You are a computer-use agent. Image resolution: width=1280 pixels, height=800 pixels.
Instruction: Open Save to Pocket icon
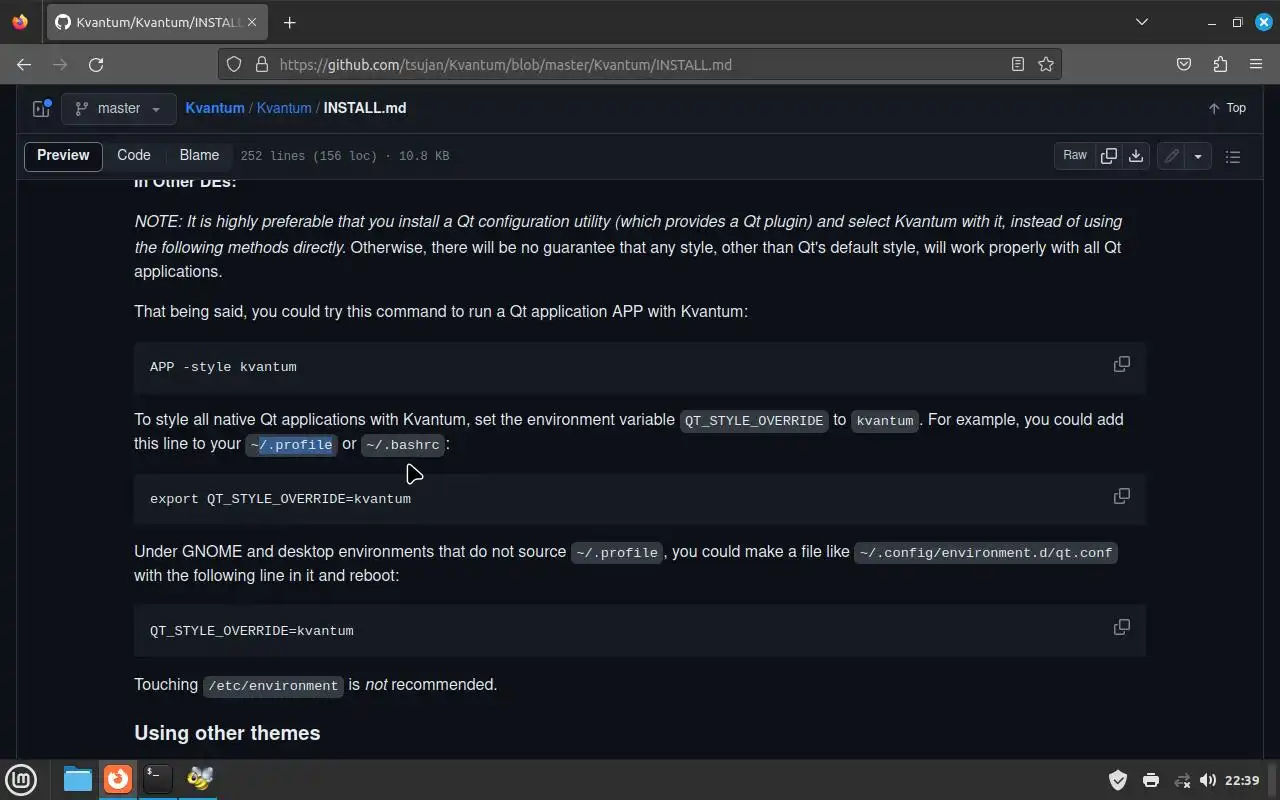pos(1184,64)
